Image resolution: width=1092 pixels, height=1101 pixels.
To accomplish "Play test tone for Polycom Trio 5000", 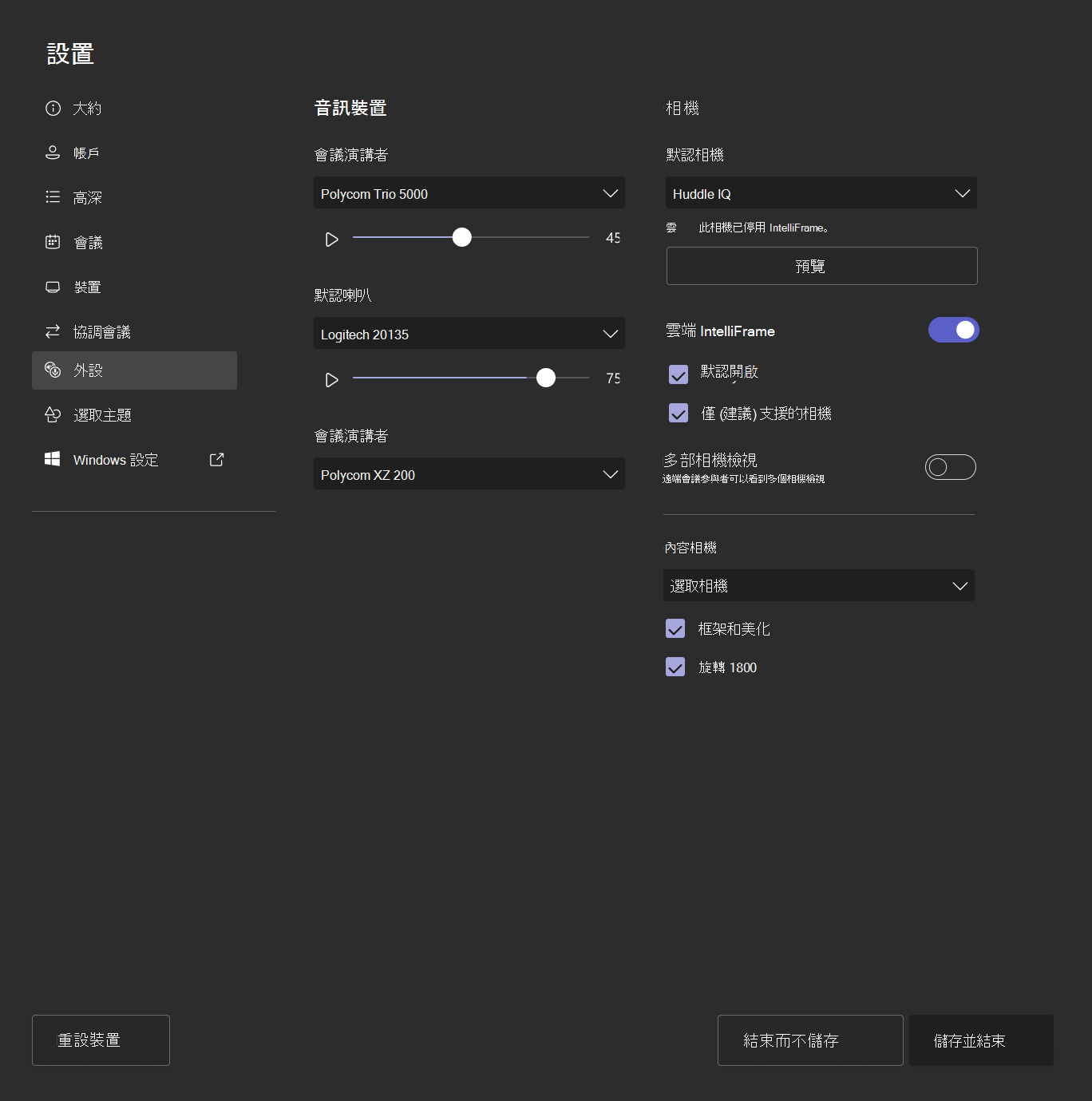I will click(x=332, y=240).
